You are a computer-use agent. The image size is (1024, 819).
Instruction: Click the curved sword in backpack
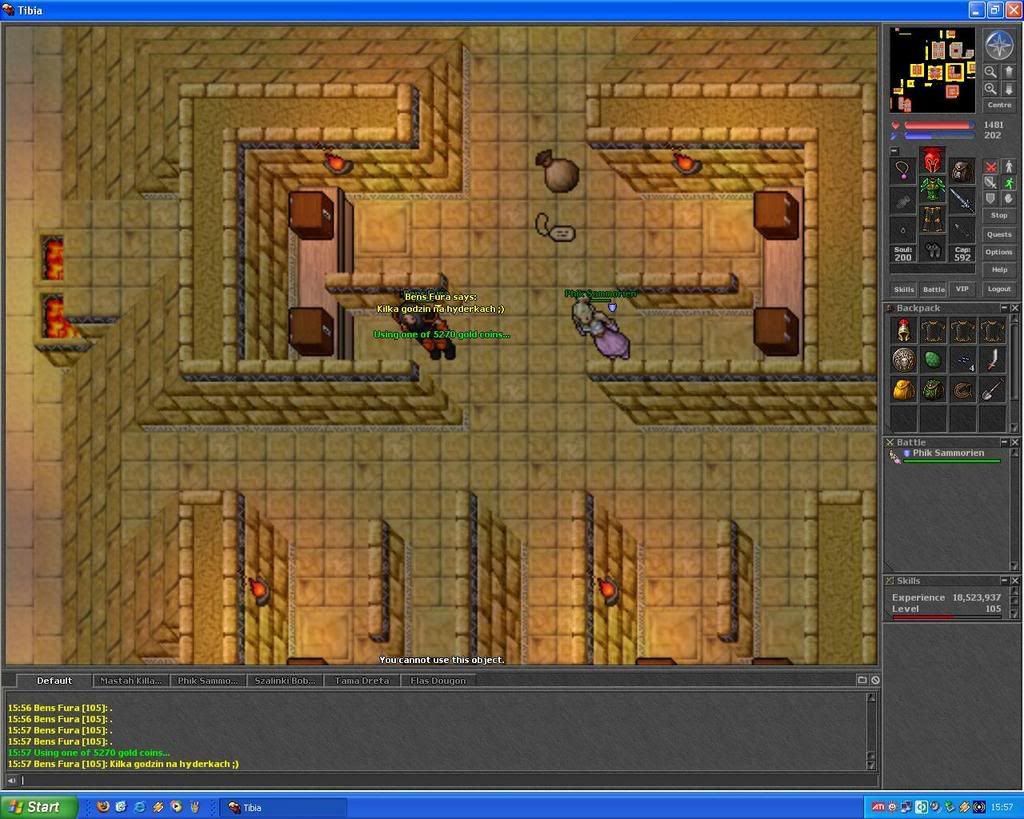pos(992,360)
